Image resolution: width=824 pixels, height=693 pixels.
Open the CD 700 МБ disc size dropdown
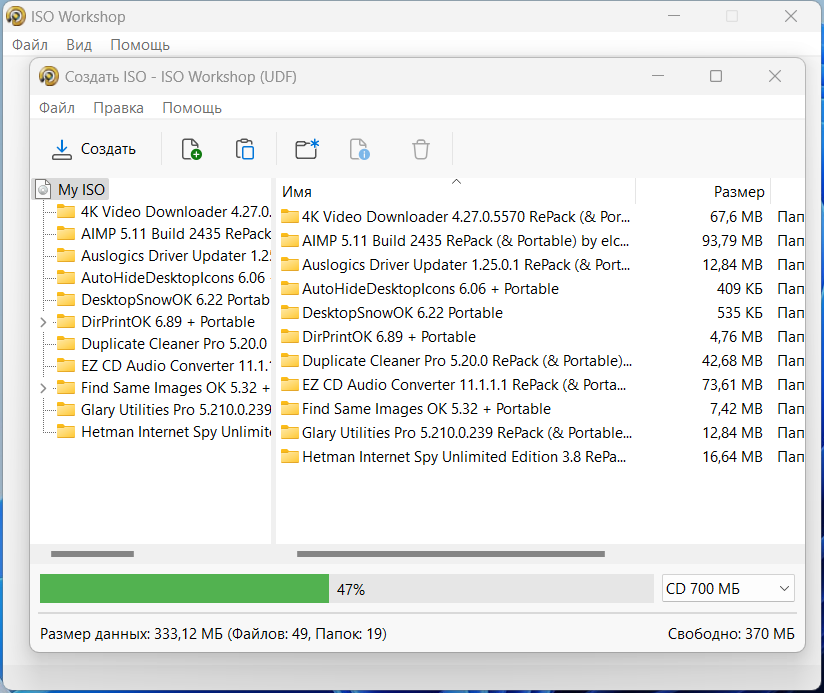click(x=728, y=588)
